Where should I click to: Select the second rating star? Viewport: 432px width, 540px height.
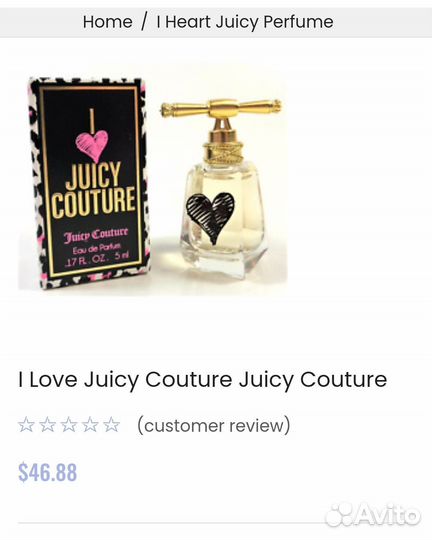click(48, 424)
